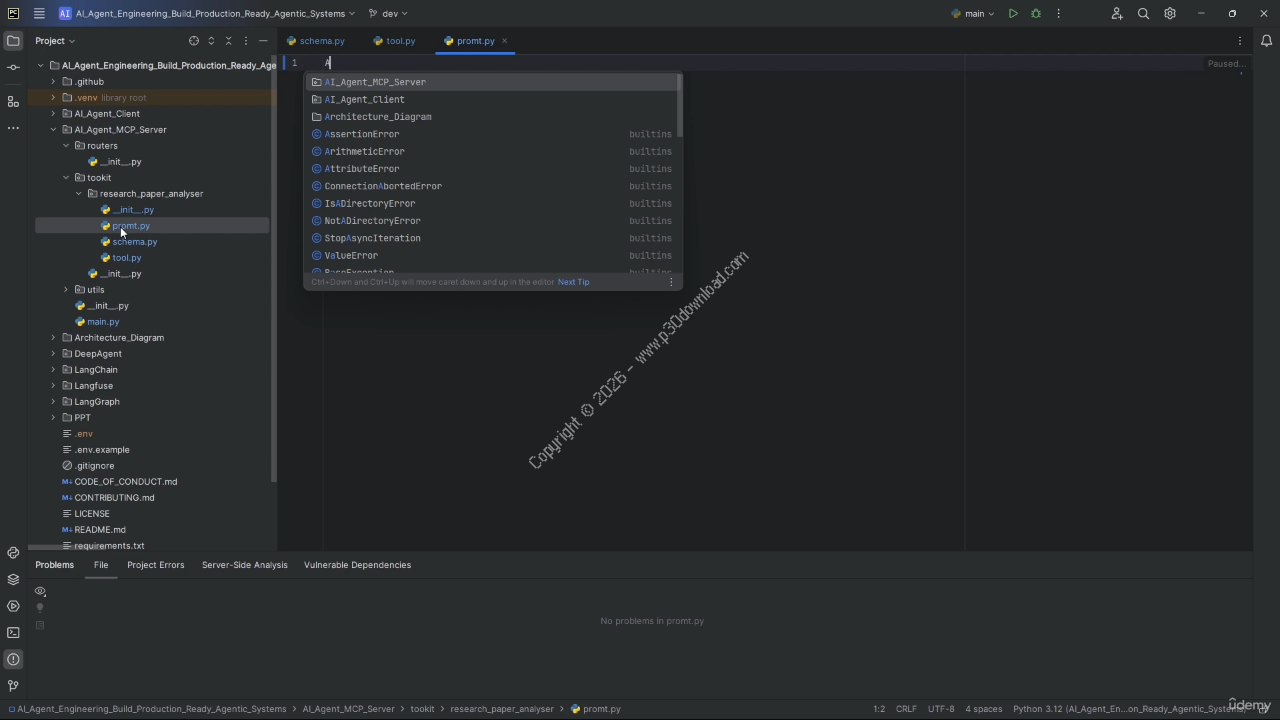Viewport: 1280px width, 720px height.
Task: Open the Git tool window icon
Action: tap(13, 686)
